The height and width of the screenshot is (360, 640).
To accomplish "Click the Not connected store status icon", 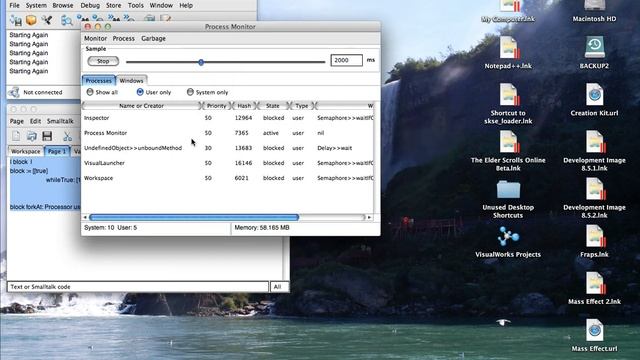I will coord(14,92).
